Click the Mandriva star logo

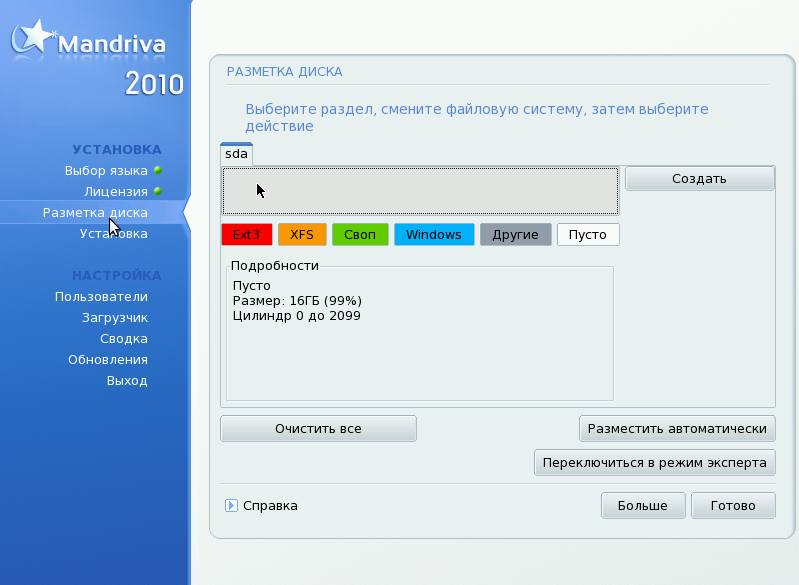coord(33,37)
